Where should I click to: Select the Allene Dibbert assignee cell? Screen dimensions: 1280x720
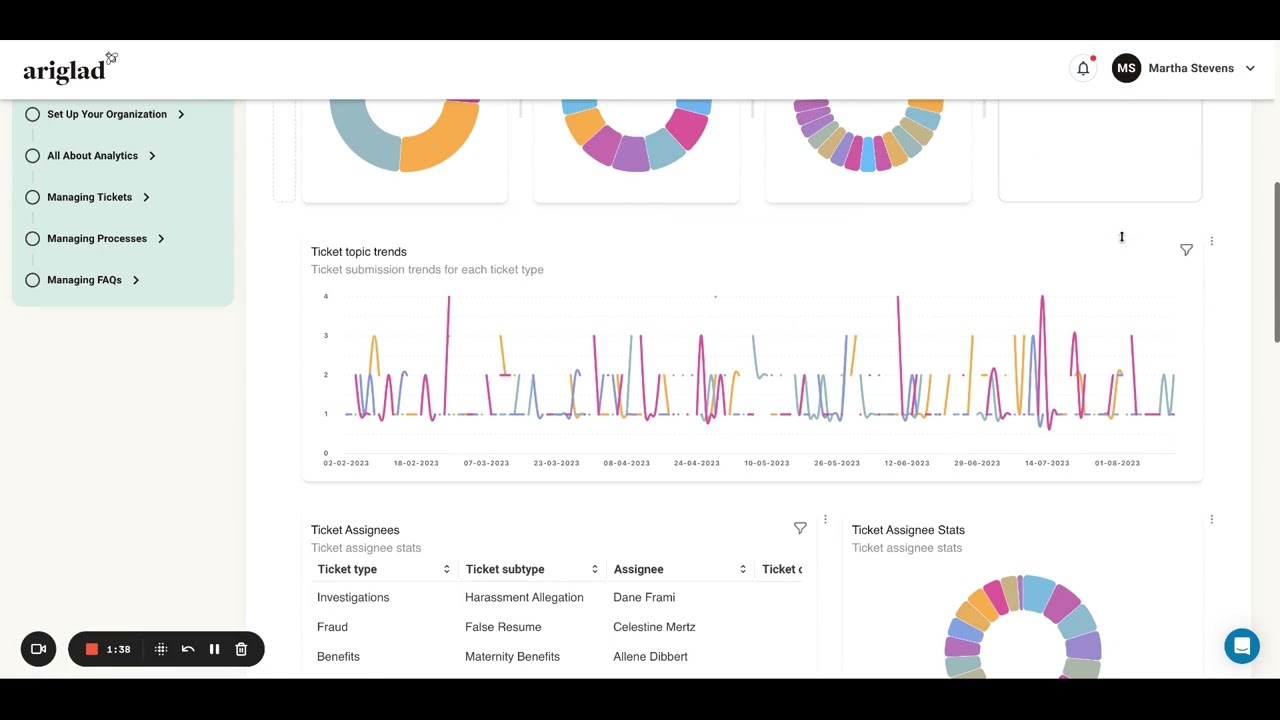pyautogui.click(x=650, y=657)
